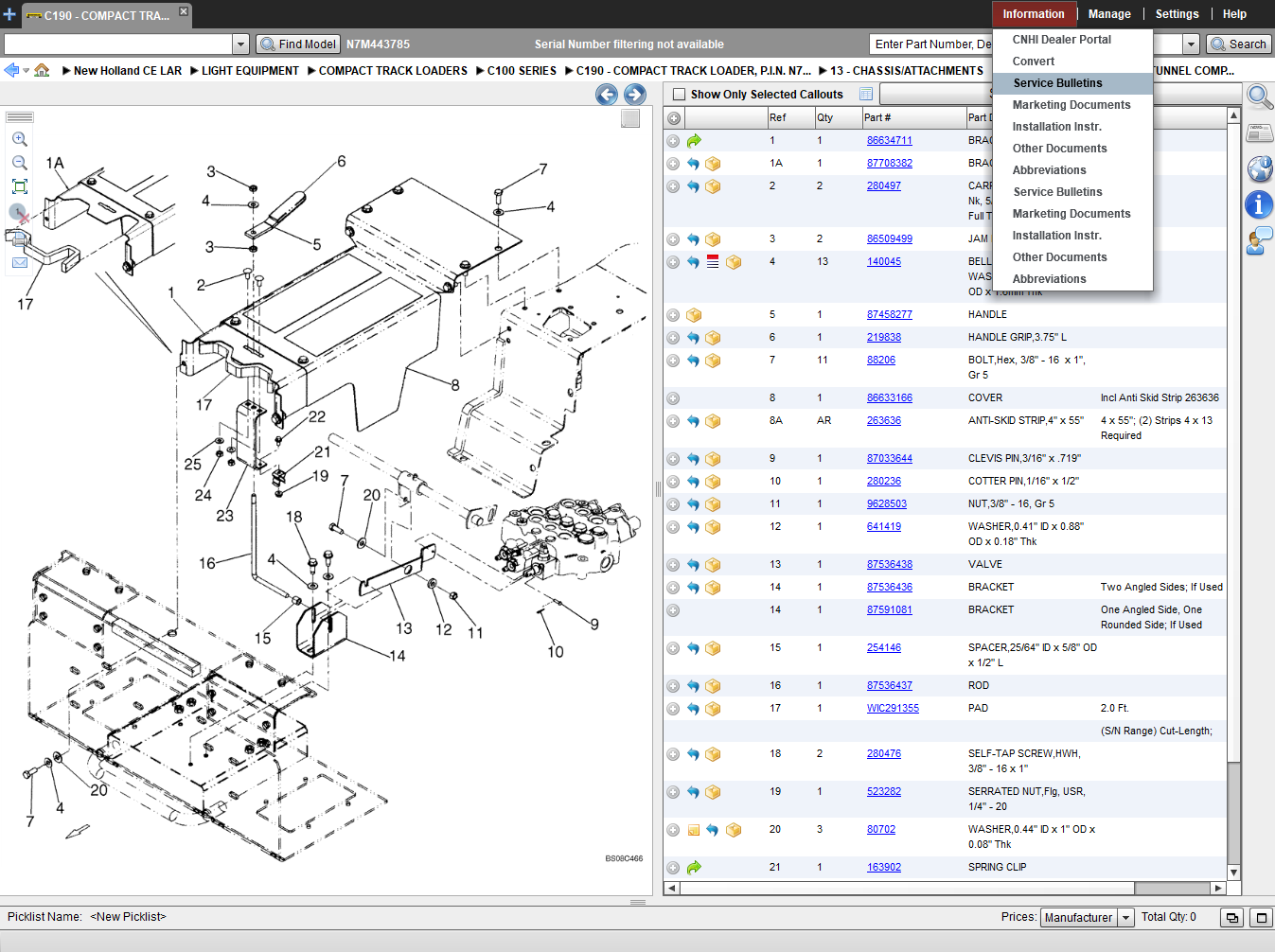This screenshot has width=1275, height=952.
Task: Select round button for HANDLE GRIP row 219838
Action: click(x=673, y=338)
